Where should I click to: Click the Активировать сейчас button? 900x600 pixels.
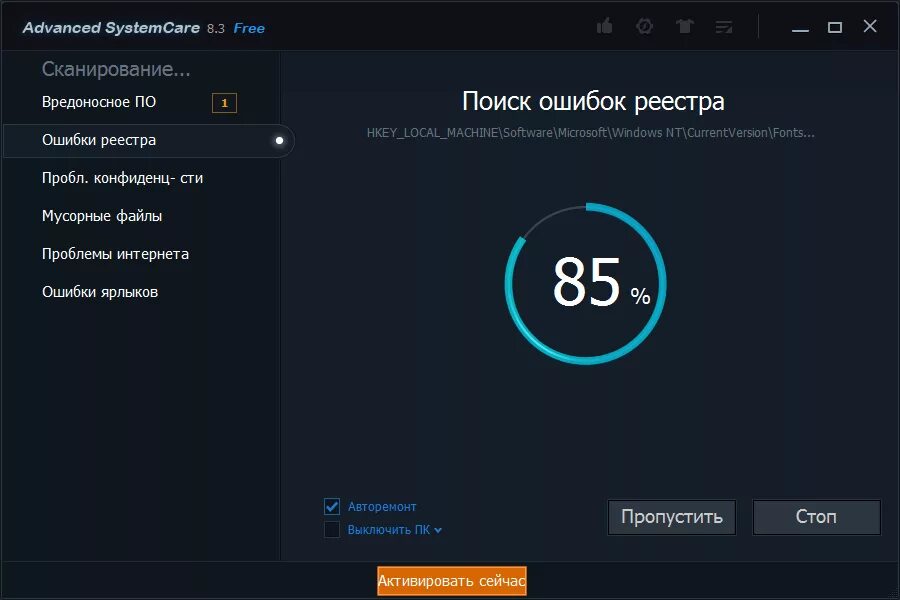coord(452,581)
